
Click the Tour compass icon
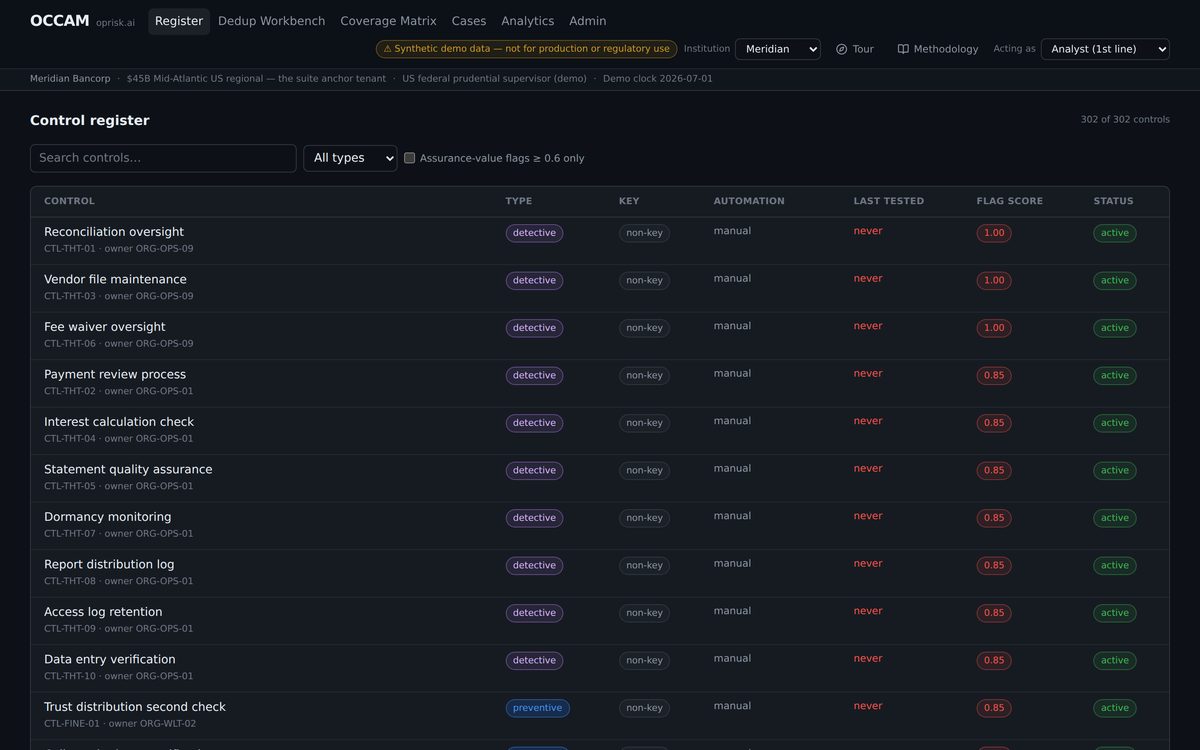[x=841, y=49]
